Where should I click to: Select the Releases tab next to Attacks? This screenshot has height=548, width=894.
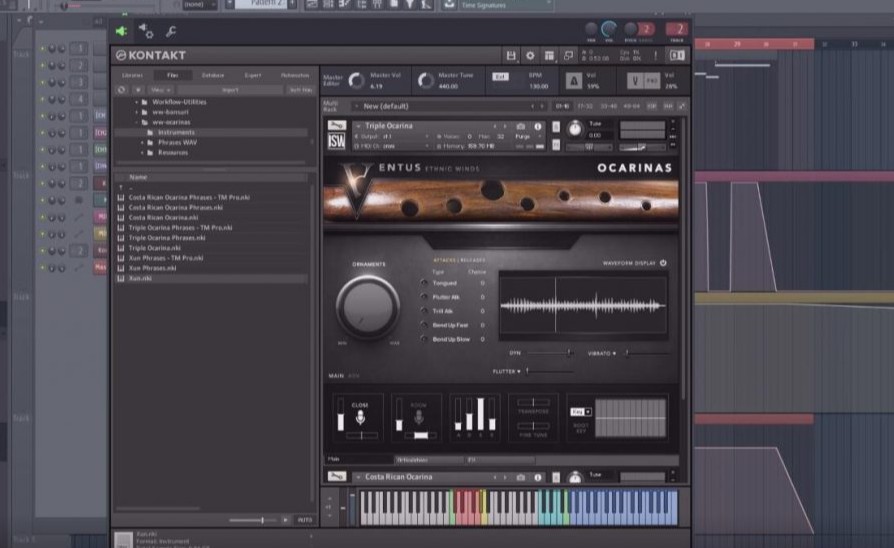point(473,260)
